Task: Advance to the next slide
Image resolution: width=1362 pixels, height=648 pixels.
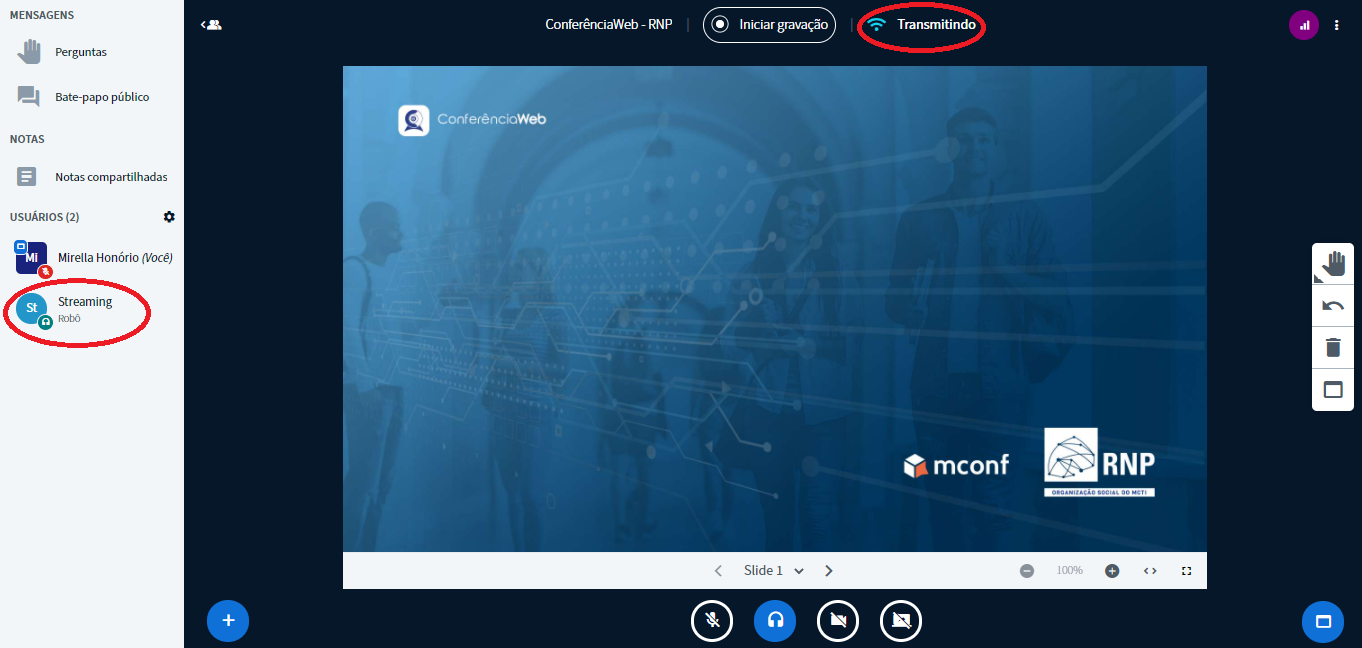Action: pos(829,571)
